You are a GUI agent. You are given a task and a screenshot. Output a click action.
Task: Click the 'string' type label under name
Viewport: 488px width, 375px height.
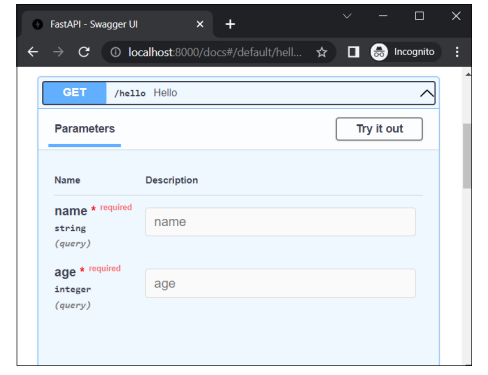point(70,228)
